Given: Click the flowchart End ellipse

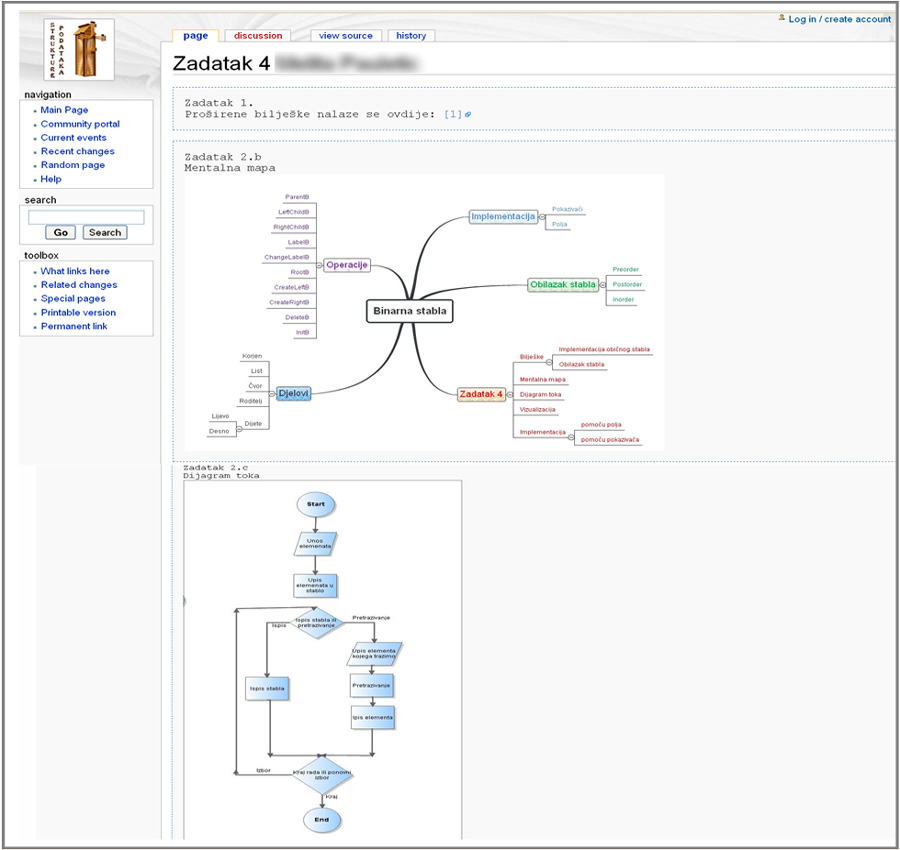Looking at the screenshot, I should click(x=321, y=820).
